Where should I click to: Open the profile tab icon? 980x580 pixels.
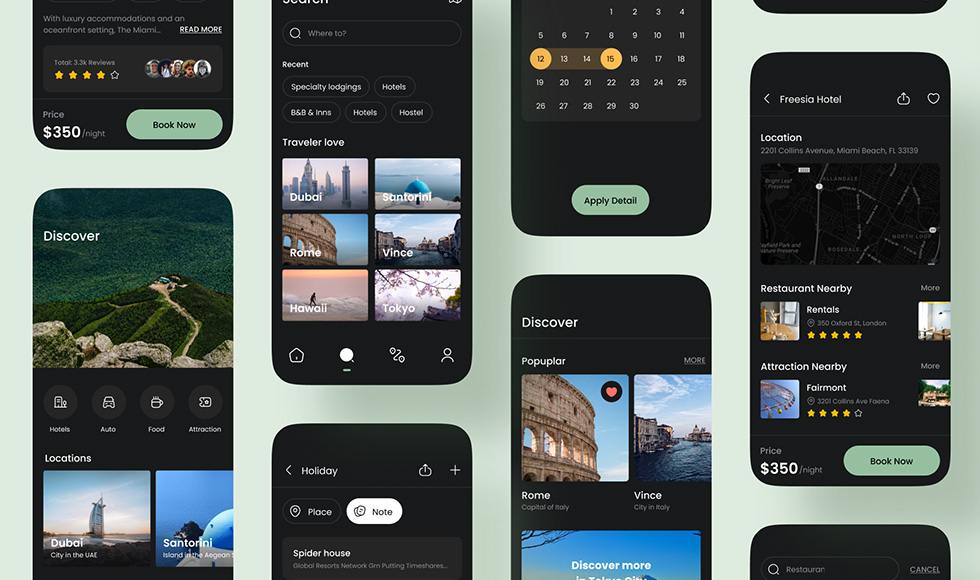(447, 355)
